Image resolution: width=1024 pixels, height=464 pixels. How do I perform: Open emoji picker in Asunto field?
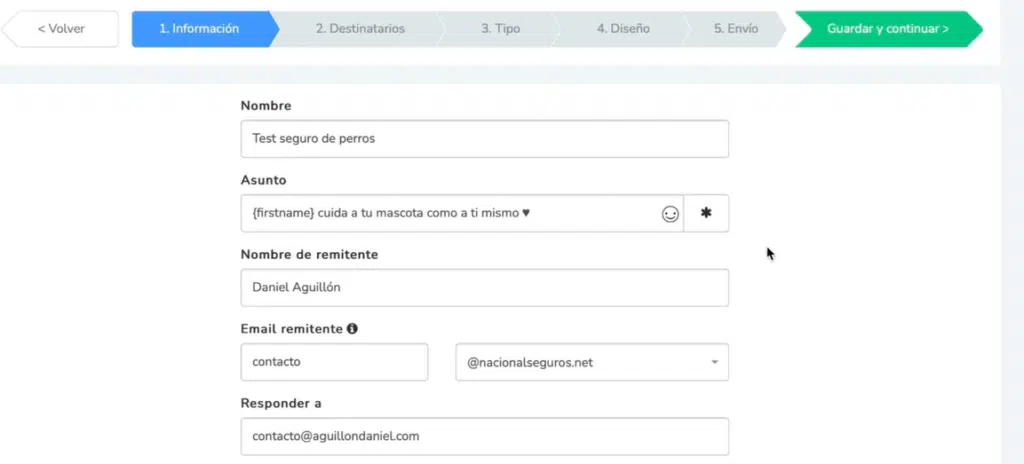(x=670, y=214)
